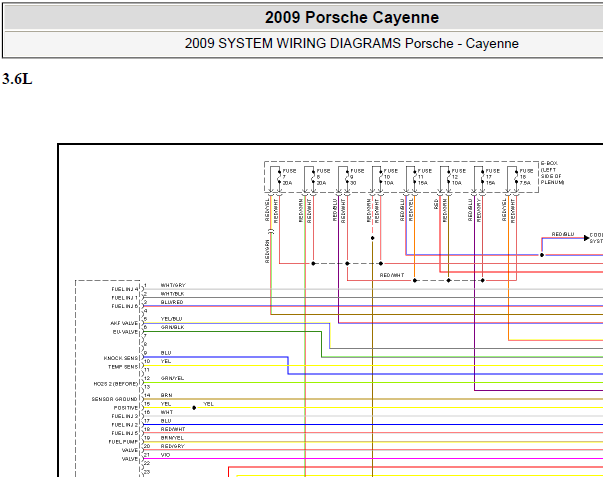The width and height of the screenshot is (603, 477).
Task: Click the Fuse 18 7.5A label
Action: point(526,177)
